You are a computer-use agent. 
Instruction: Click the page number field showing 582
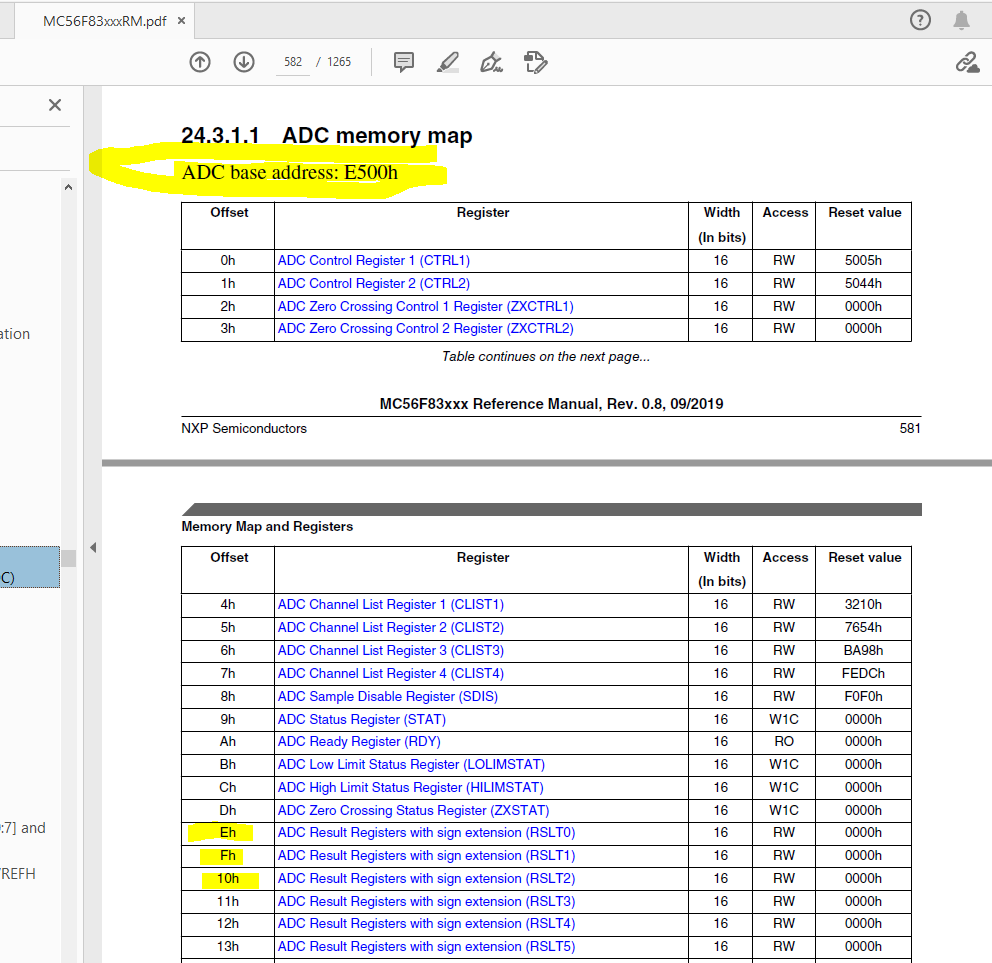(x=293, y=62)
